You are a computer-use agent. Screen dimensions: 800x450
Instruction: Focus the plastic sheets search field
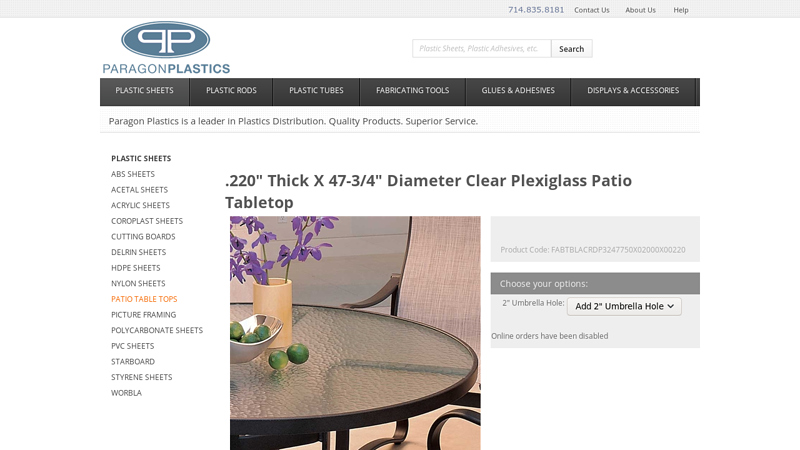(x=482, y=48)
